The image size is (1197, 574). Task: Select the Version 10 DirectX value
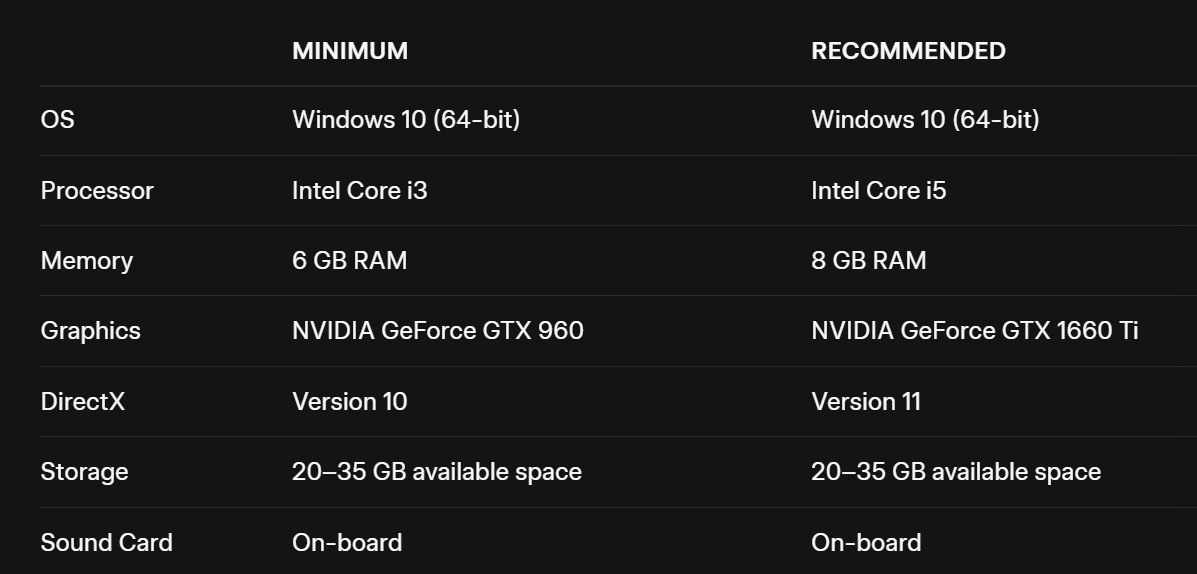[350, 402]
